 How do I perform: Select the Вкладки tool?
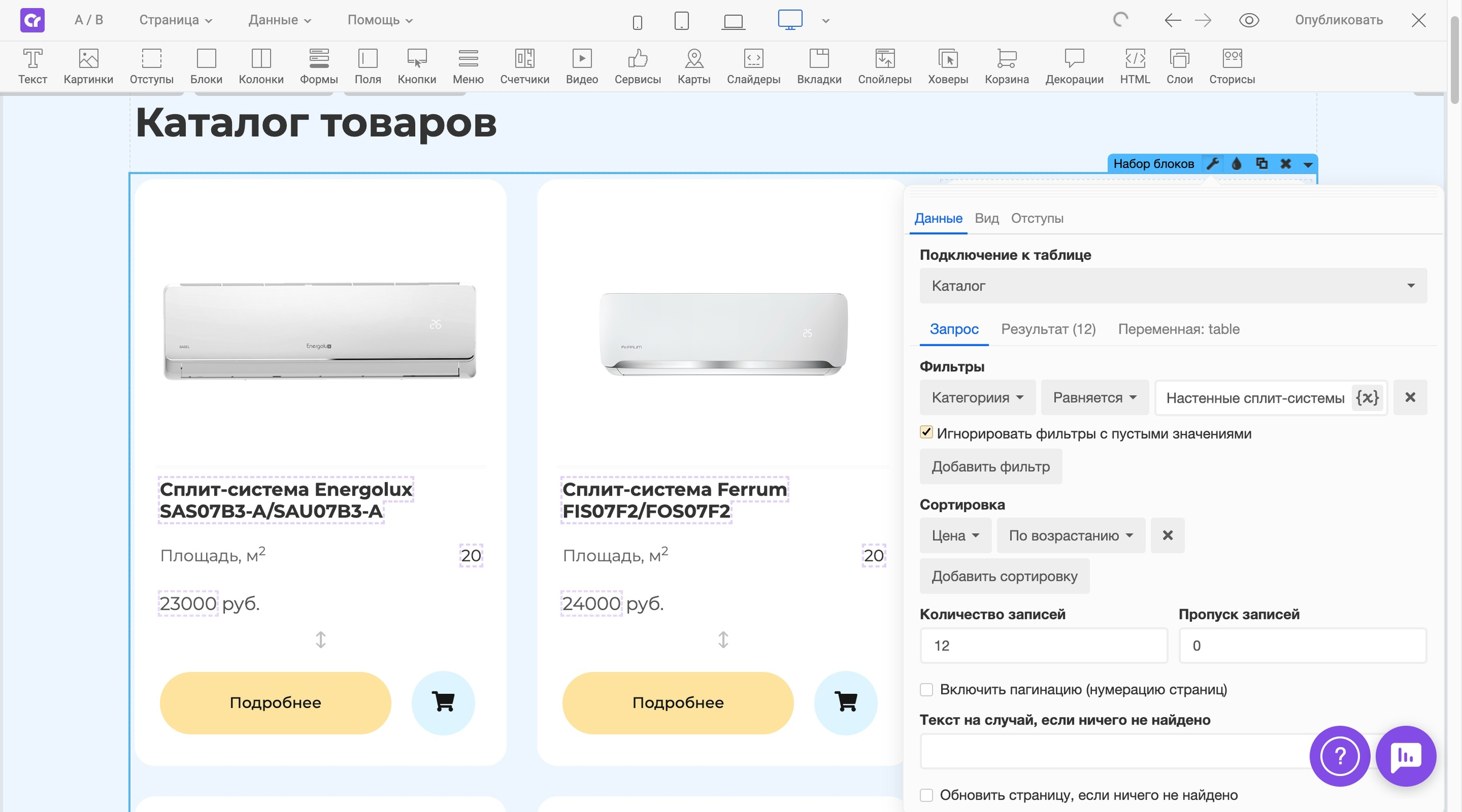click(x=820, y=66)
